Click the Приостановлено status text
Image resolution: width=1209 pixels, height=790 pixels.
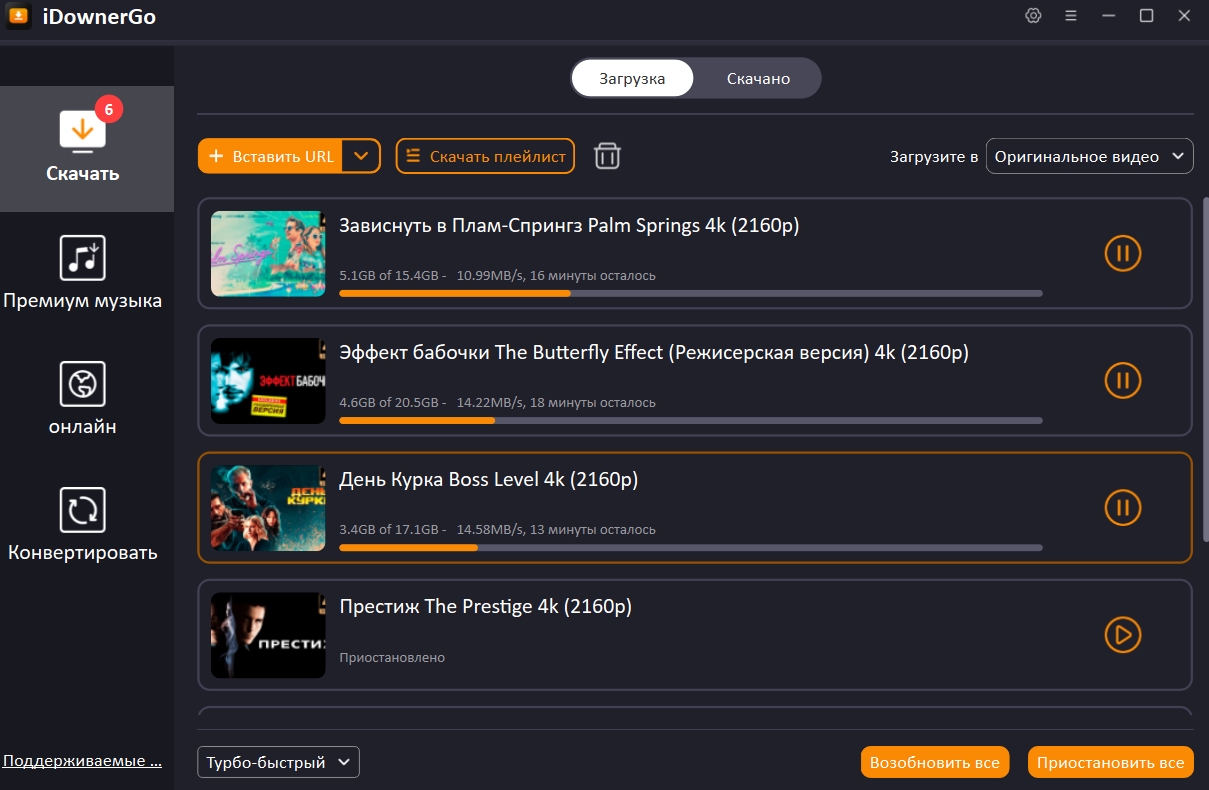392,658
